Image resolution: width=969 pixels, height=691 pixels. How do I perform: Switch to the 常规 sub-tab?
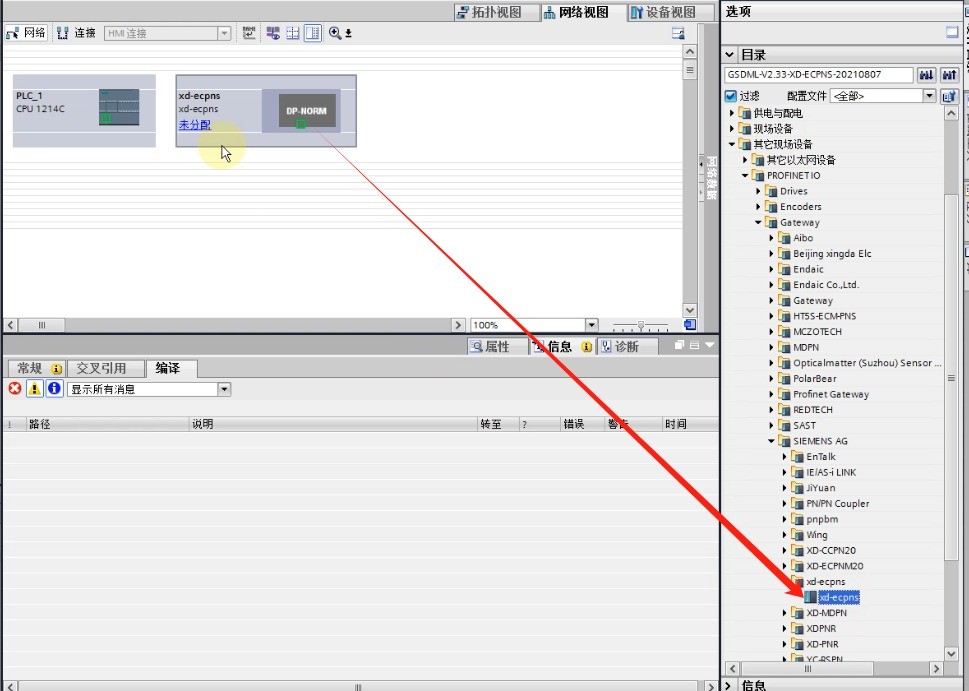36,368
